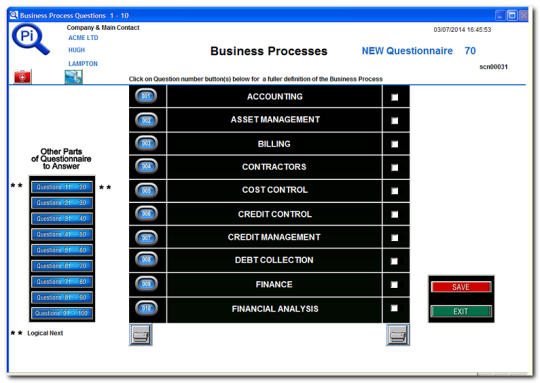Jump to Questions 61 - 70
This screenshot has height=383, width=540.
pos(62,266)
